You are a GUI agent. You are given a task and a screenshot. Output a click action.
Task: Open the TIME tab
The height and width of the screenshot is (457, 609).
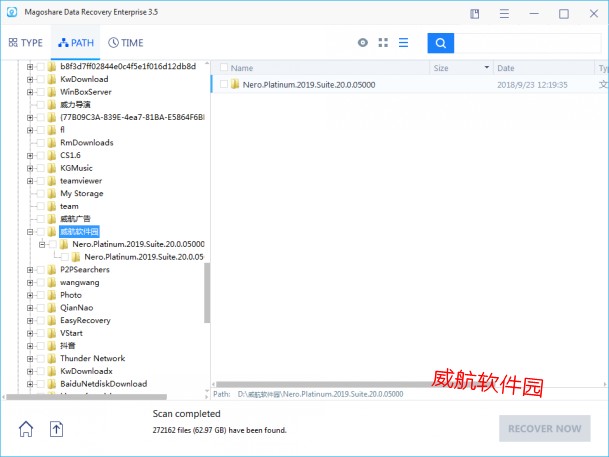(125, 43)
